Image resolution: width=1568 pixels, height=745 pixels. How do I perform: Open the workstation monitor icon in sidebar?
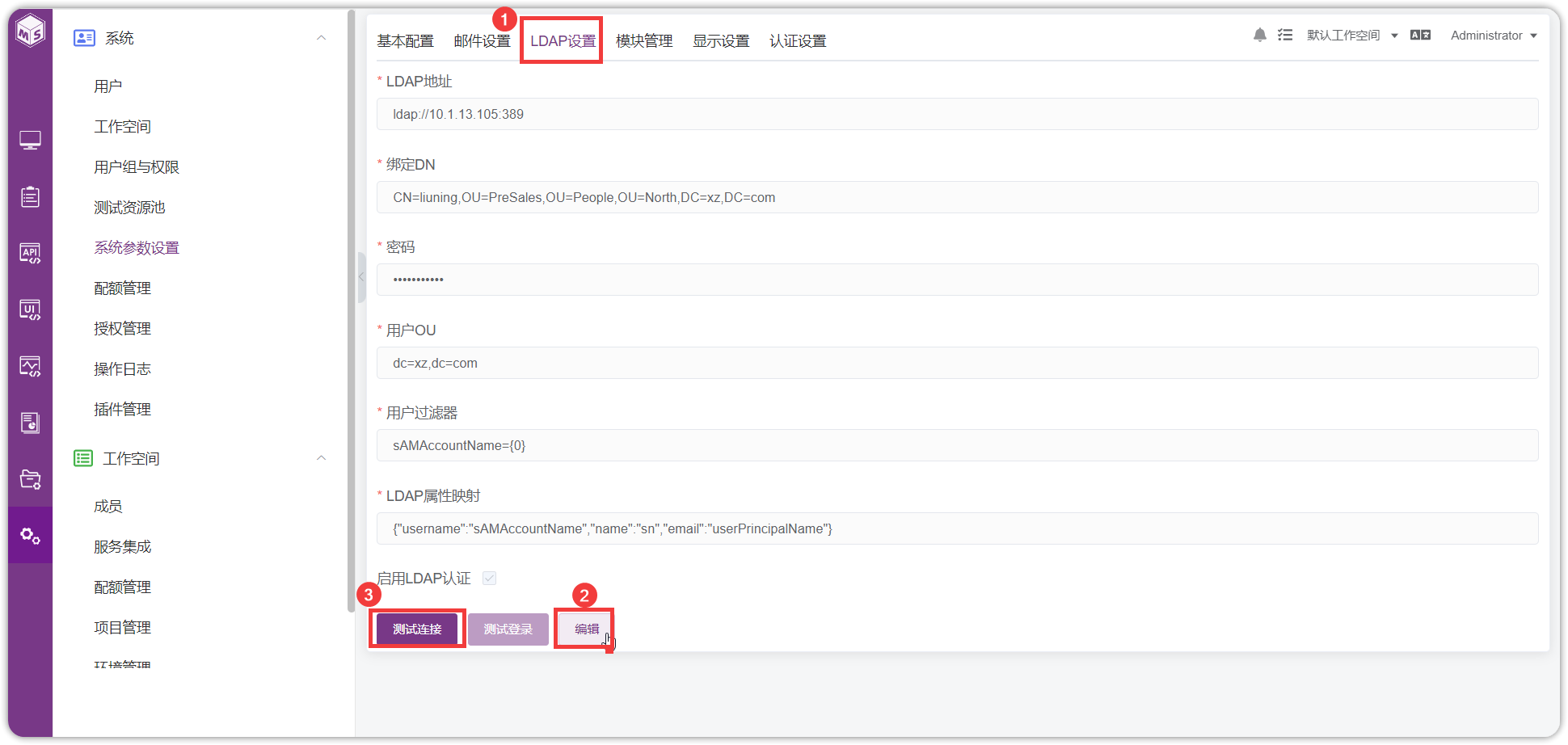[x=31, y=141]
